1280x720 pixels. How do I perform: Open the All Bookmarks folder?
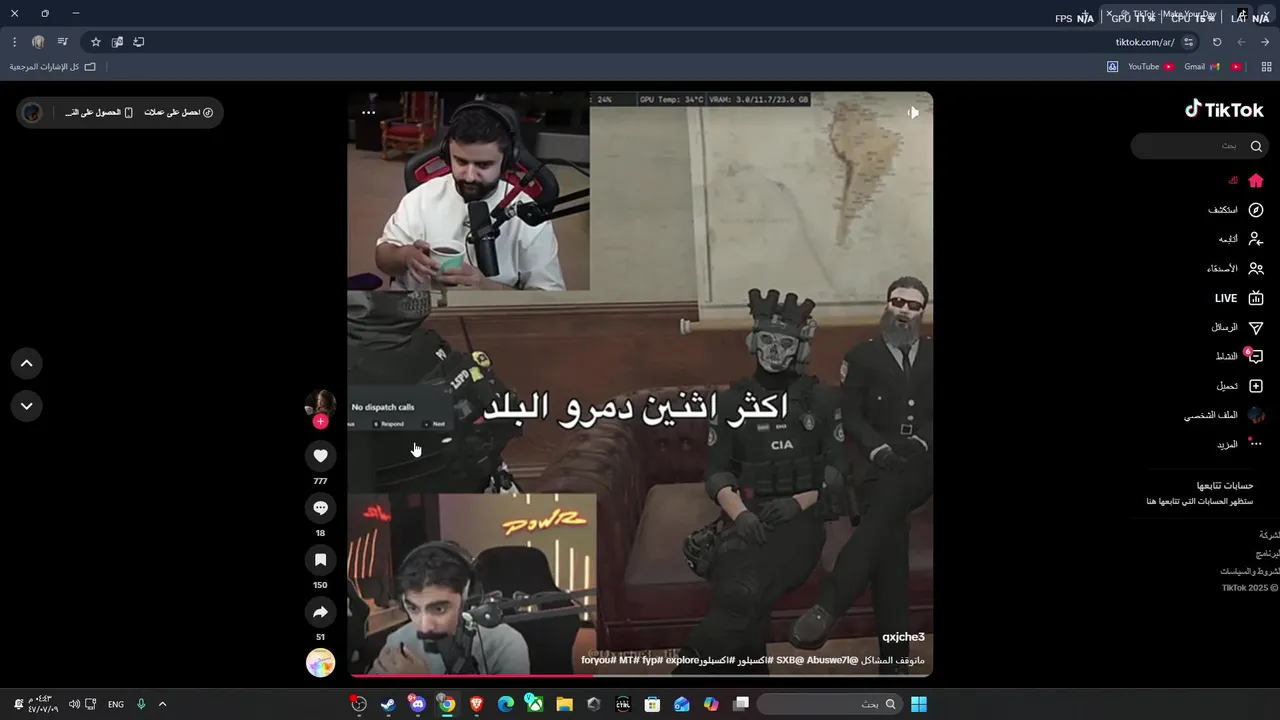[x=53, y=67]
